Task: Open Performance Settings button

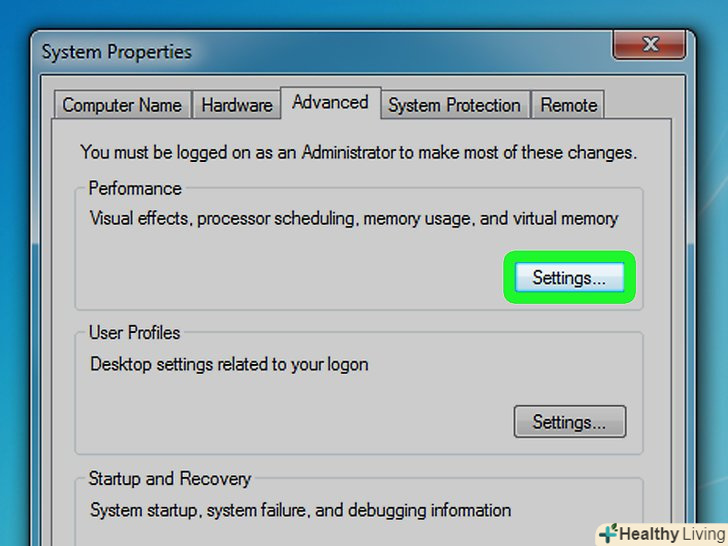Action: (569, 278)
